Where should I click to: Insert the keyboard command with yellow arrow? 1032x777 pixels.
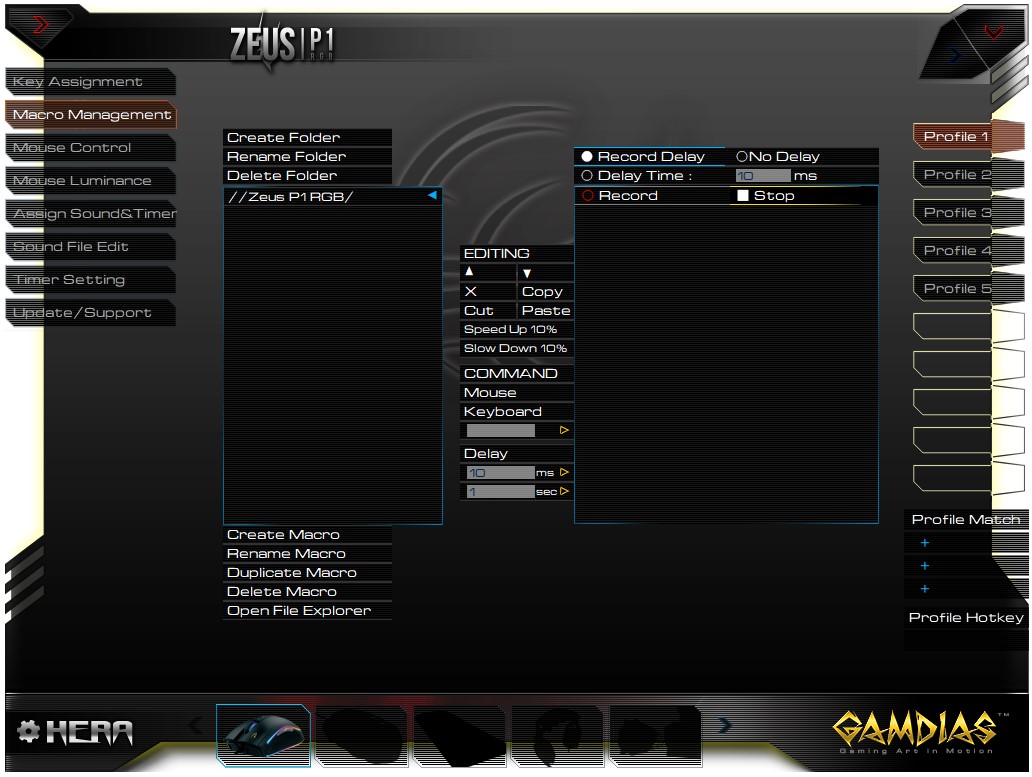tap(564, 430)
